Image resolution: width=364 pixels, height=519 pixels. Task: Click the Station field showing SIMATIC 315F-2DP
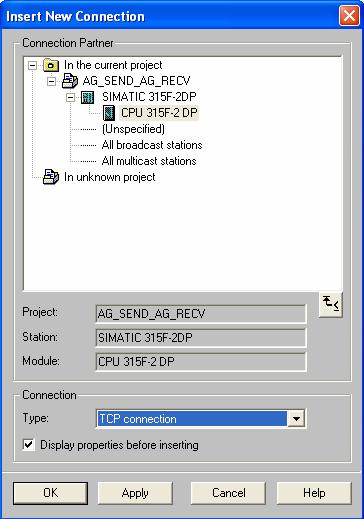click(201, 338)
